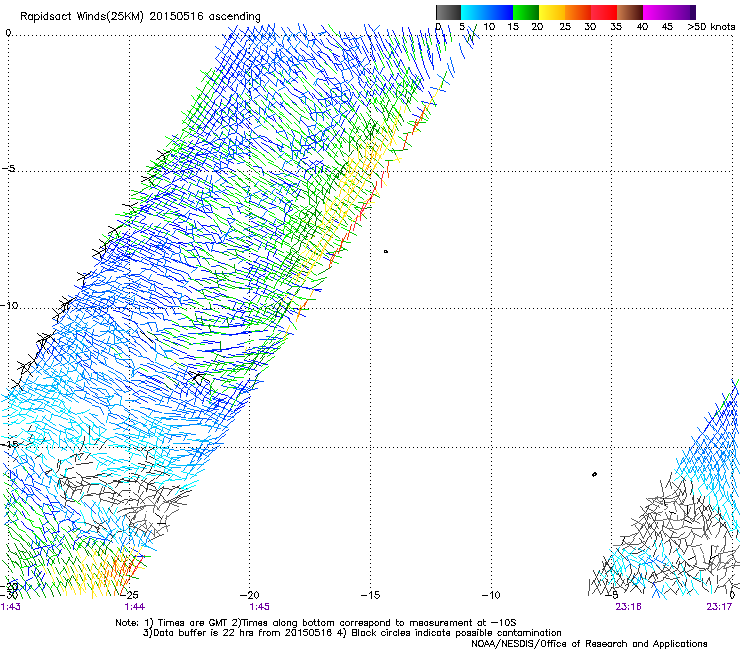Click the small island marker near -8 latitude
The width and height of the screenshot is (740, 650).
pos(386,252)
